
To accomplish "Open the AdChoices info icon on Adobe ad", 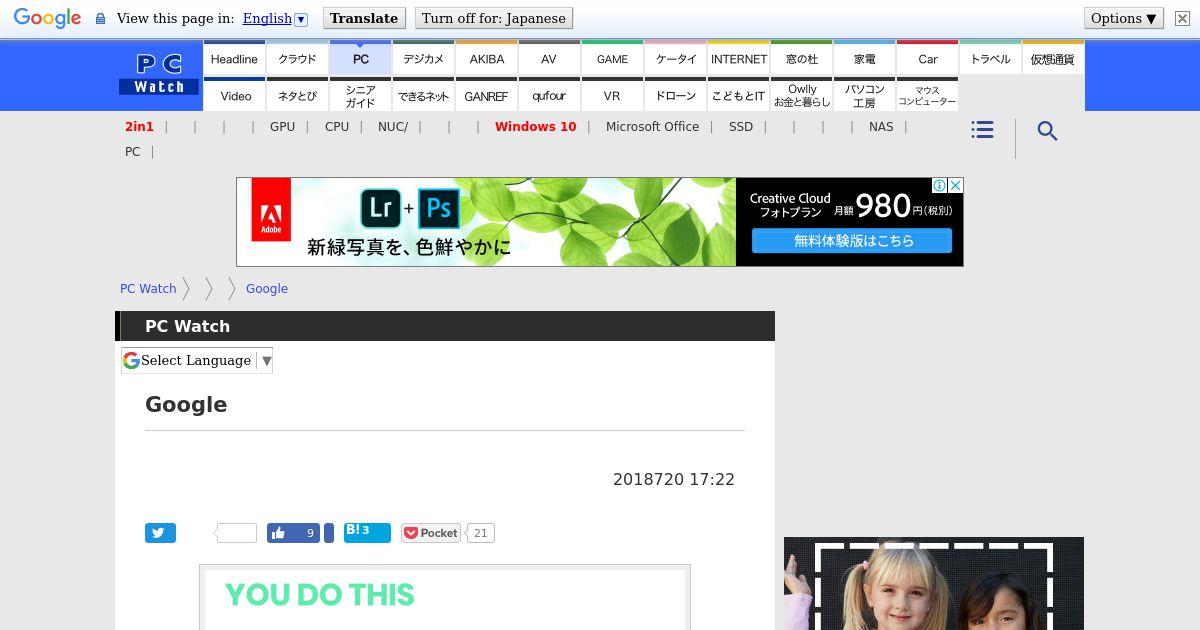I will tap(939, 185).
